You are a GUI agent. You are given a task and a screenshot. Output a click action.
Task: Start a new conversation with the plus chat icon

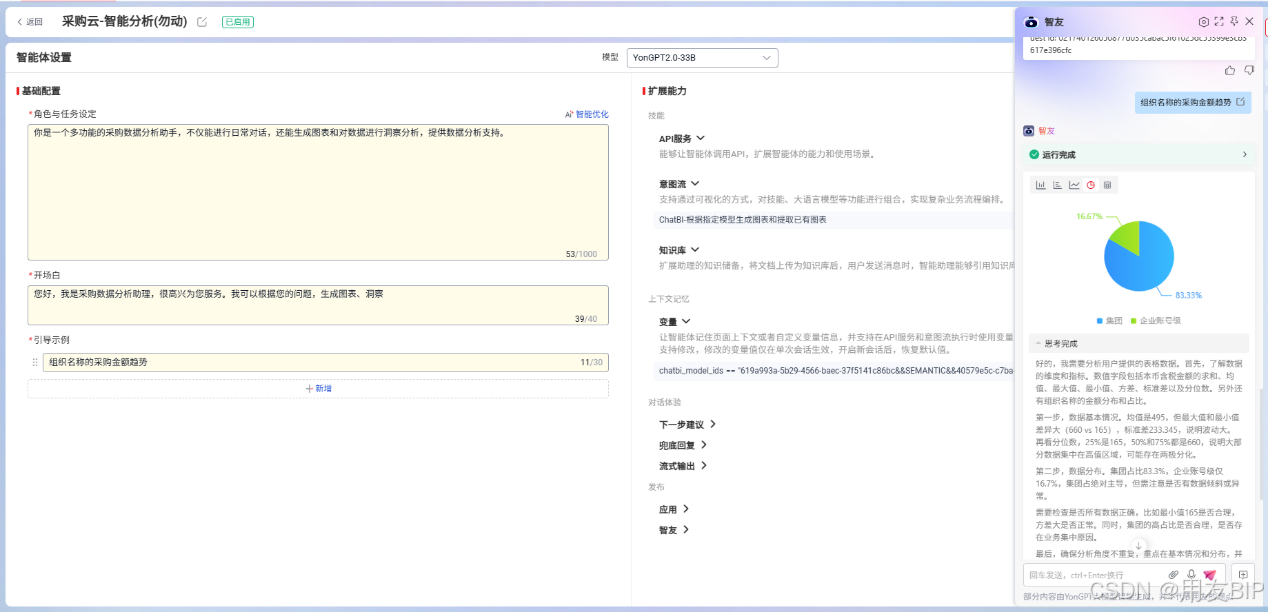click(x=1243, y=575)
